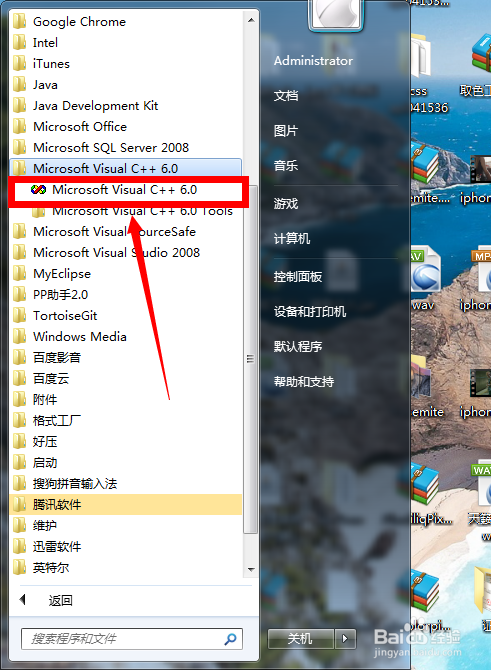Click the program list scrollbar thumb
This screenshot has height=670, width=491.
pyautogui.click(x=251, y=359)
